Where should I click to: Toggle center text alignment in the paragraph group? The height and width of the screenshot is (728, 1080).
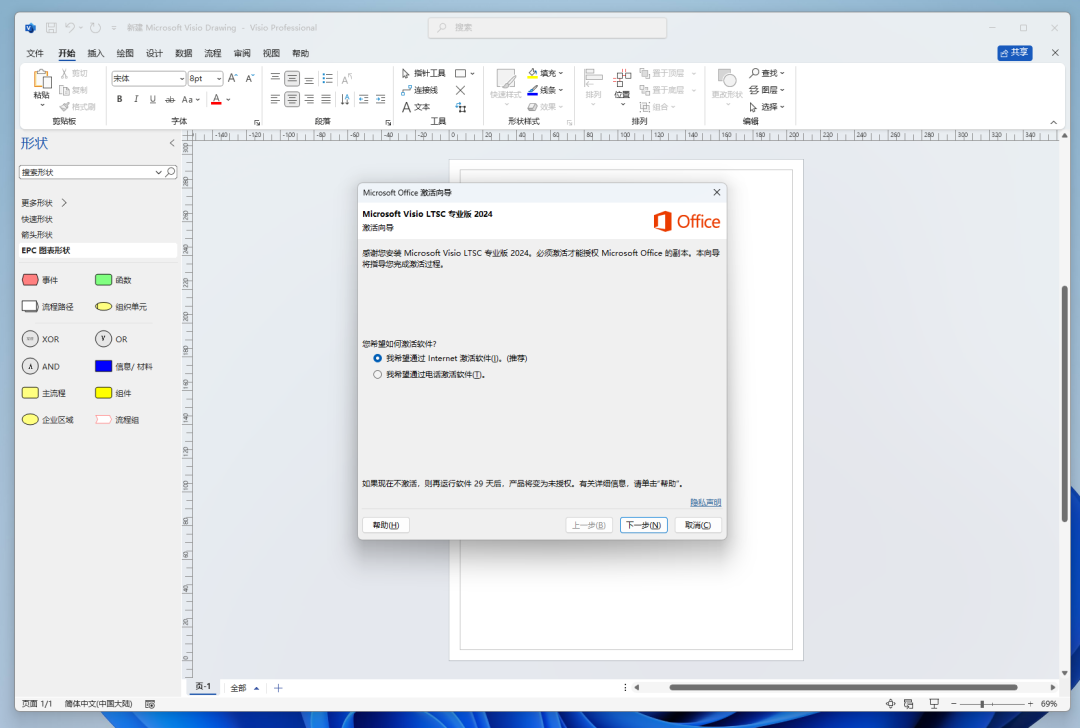pos(292,100)
